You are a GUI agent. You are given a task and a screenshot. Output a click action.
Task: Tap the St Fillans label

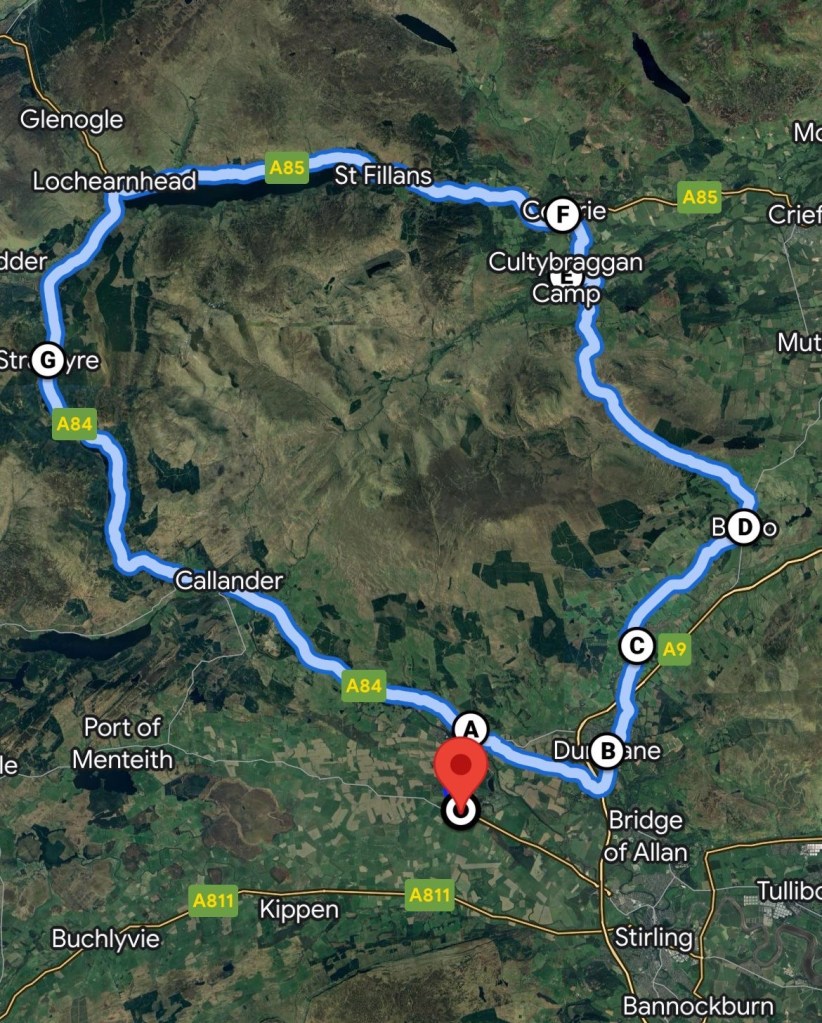[383, 176]
